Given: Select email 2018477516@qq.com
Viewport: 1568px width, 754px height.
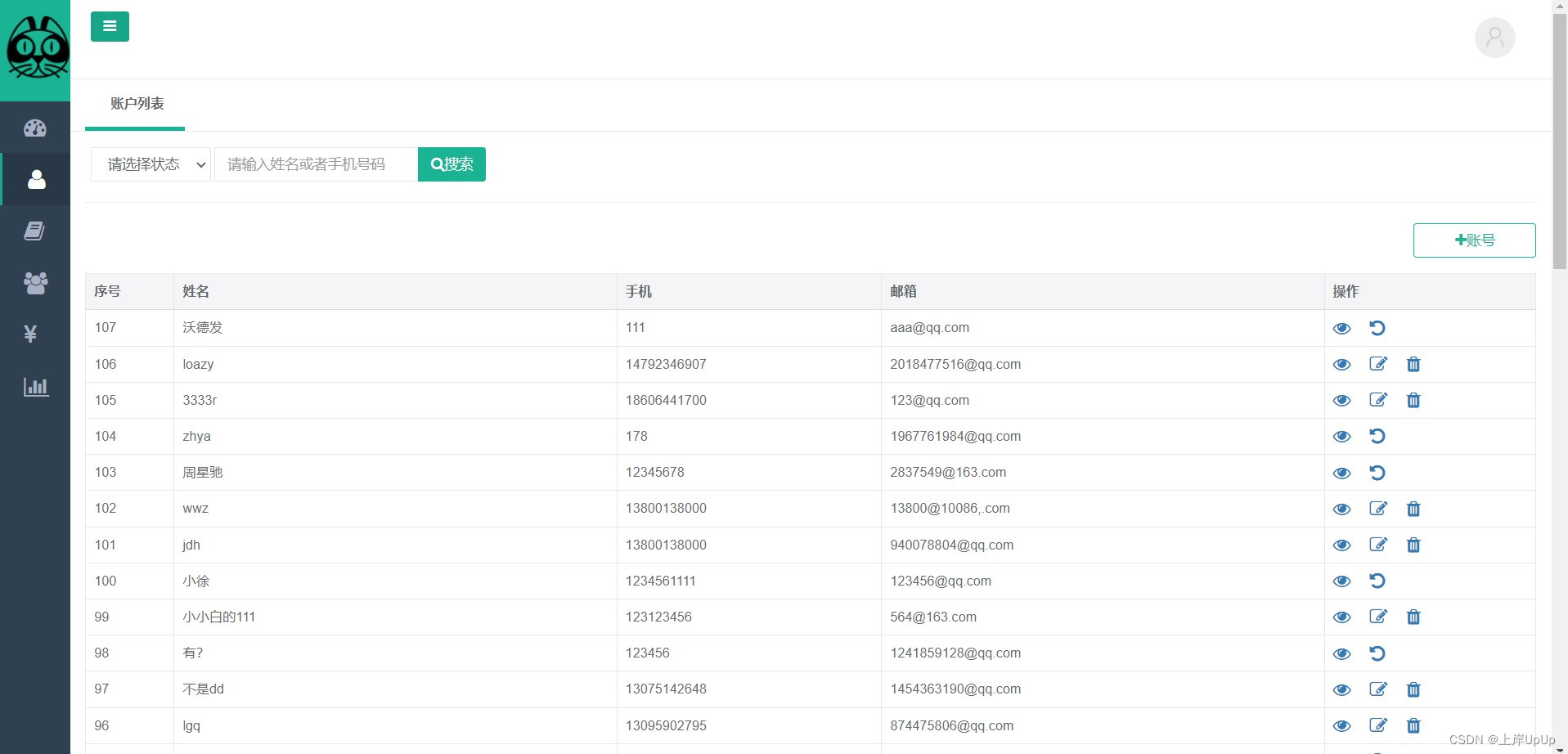Looking at the screenshot, I should click(955, 364).
